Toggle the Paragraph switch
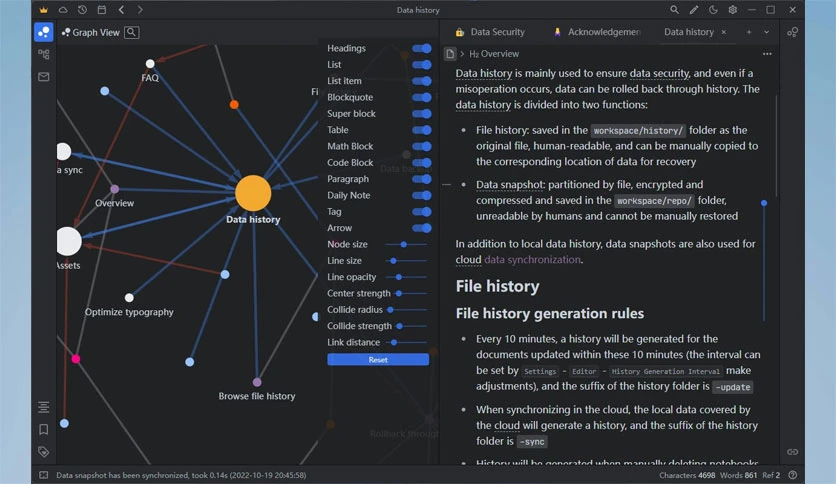Image resolution: width=836 pixels, height=484 pixels. coord(422,179)
